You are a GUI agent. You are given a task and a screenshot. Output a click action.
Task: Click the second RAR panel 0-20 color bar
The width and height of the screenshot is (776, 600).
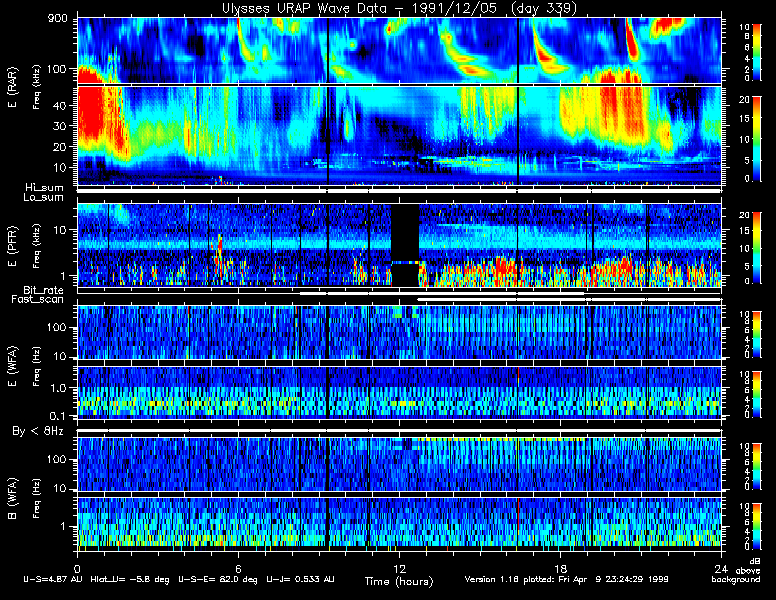click(x=757, y=139)
